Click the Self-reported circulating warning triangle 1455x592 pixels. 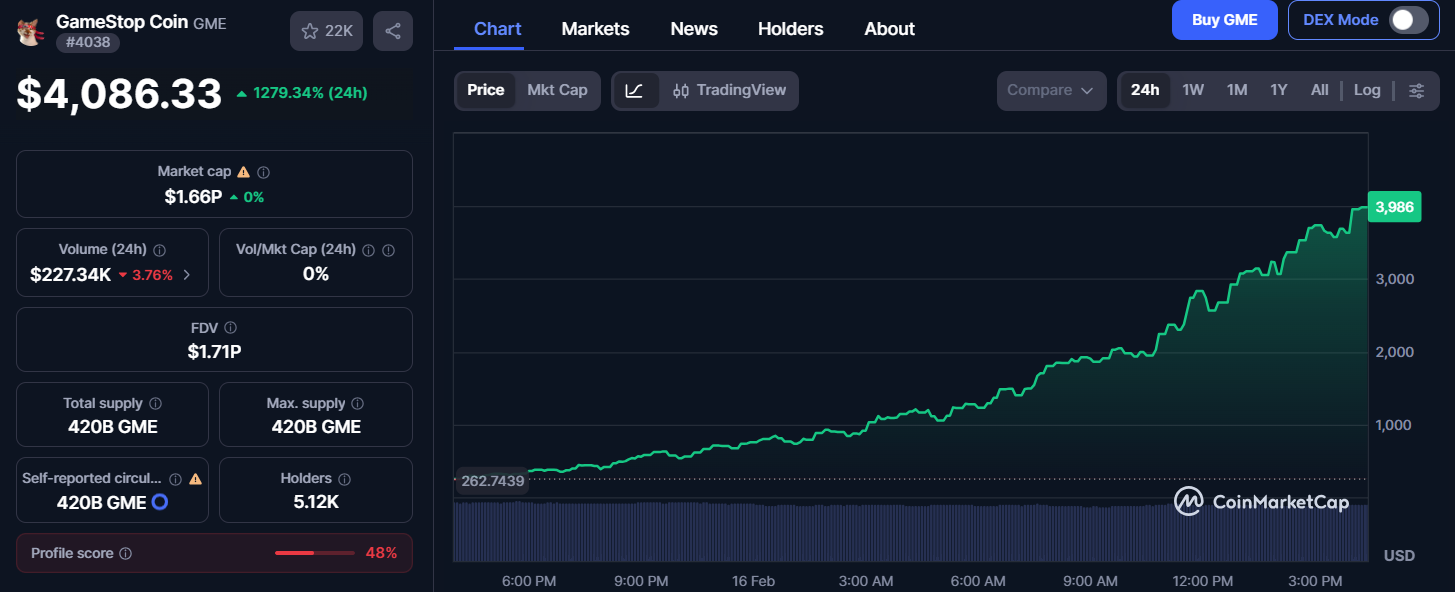coord(195,479)
